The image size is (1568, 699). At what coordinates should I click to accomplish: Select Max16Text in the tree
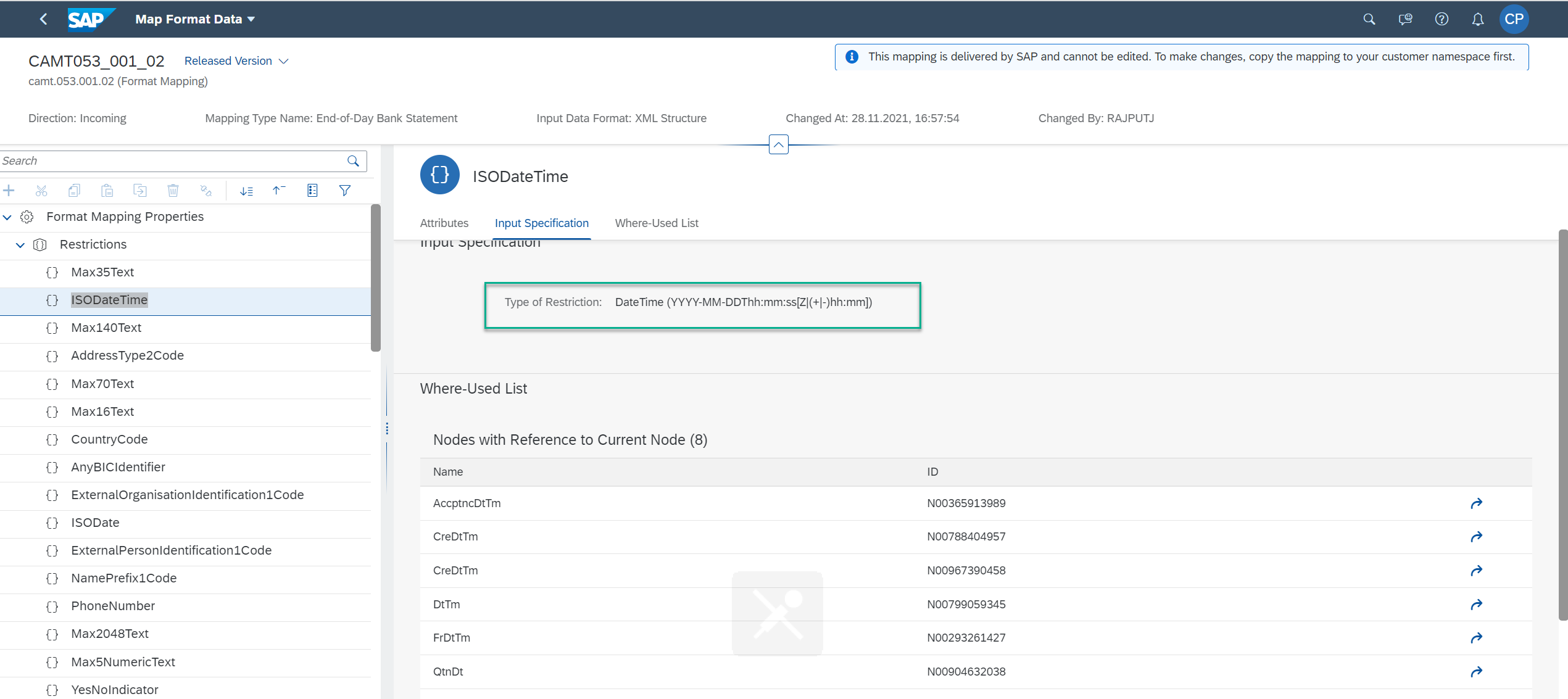(x=185, y=412)
